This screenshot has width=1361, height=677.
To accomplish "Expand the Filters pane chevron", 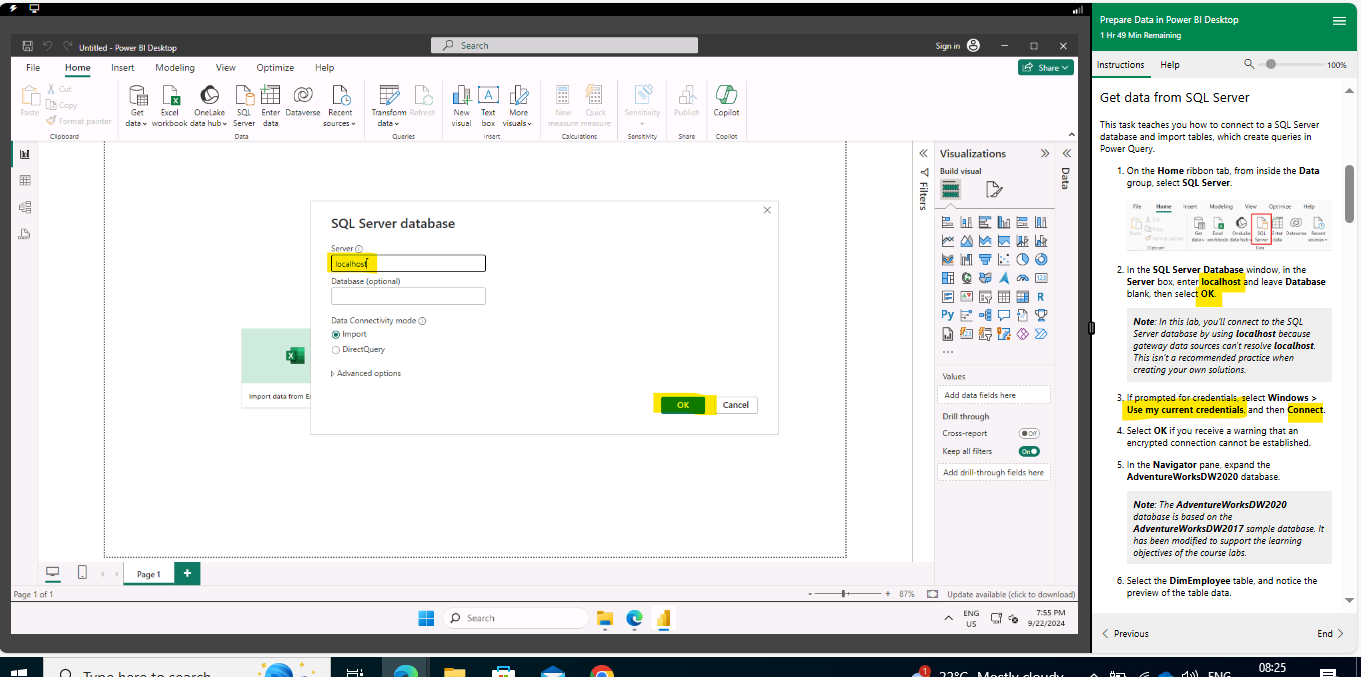I will 923,154.
